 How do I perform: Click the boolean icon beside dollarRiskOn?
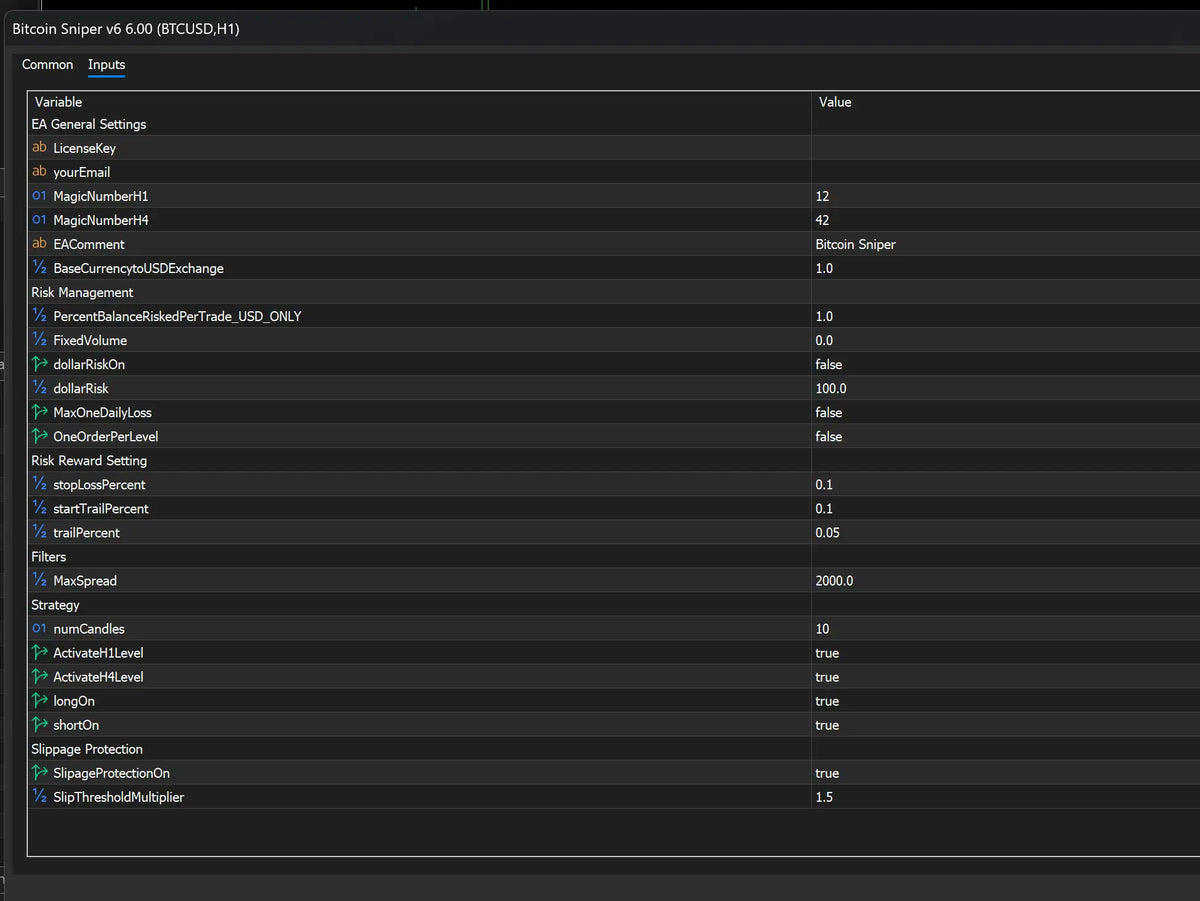(39, 364)
